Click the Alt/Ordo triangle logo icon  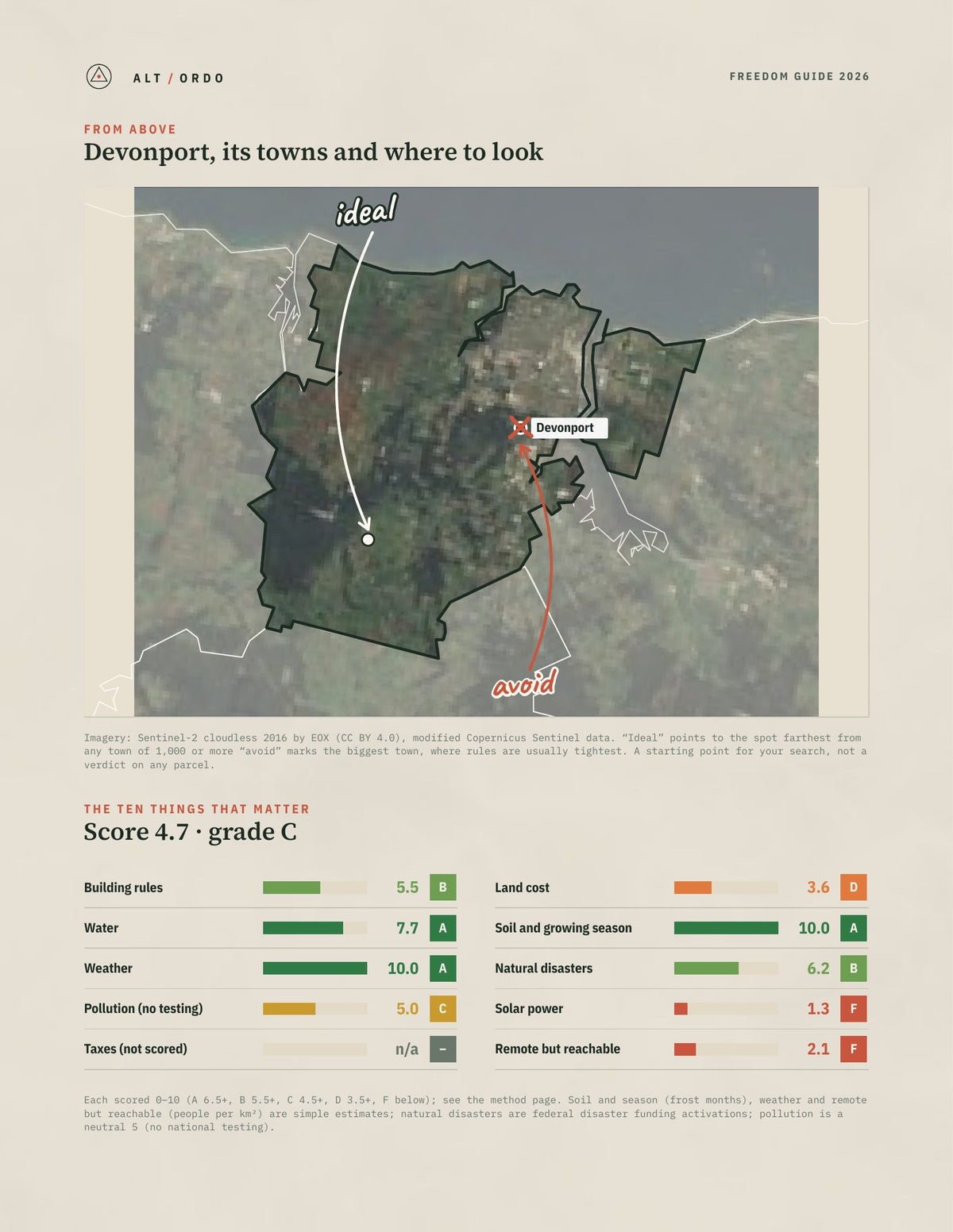coord(98,77)
